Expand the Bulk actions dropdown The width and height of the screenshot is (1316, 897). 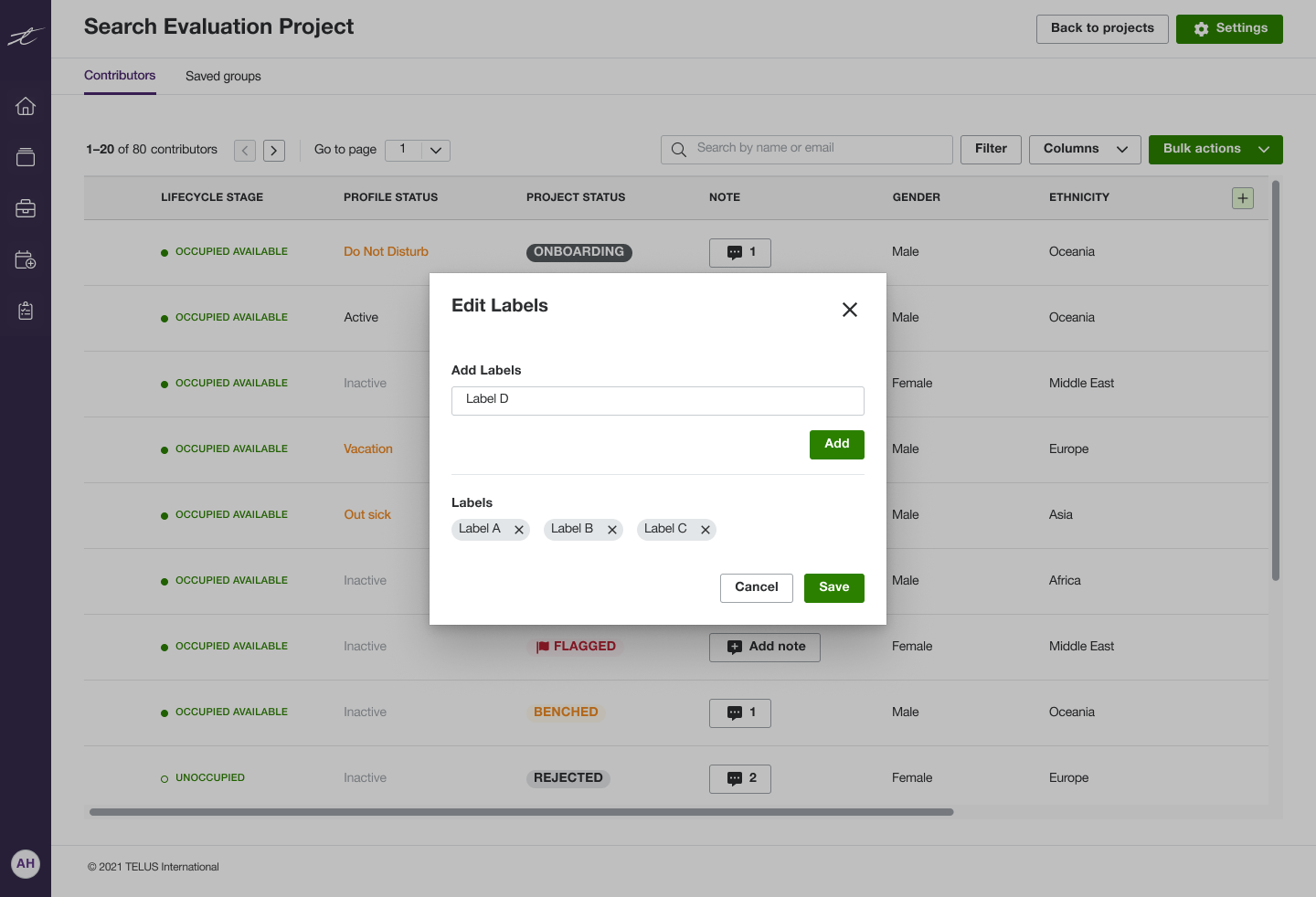point(1215,148)
